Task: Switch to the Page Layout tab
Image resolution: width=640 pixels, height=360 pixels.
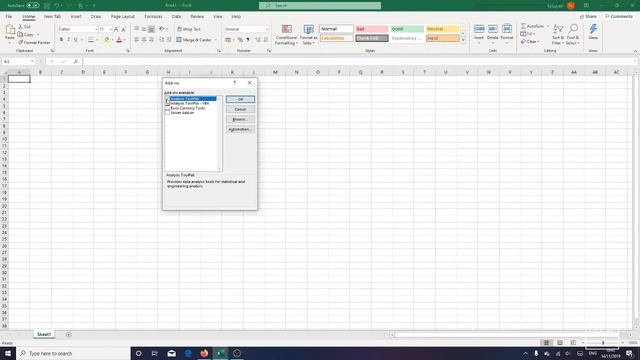Action: [x=122, y=17]
